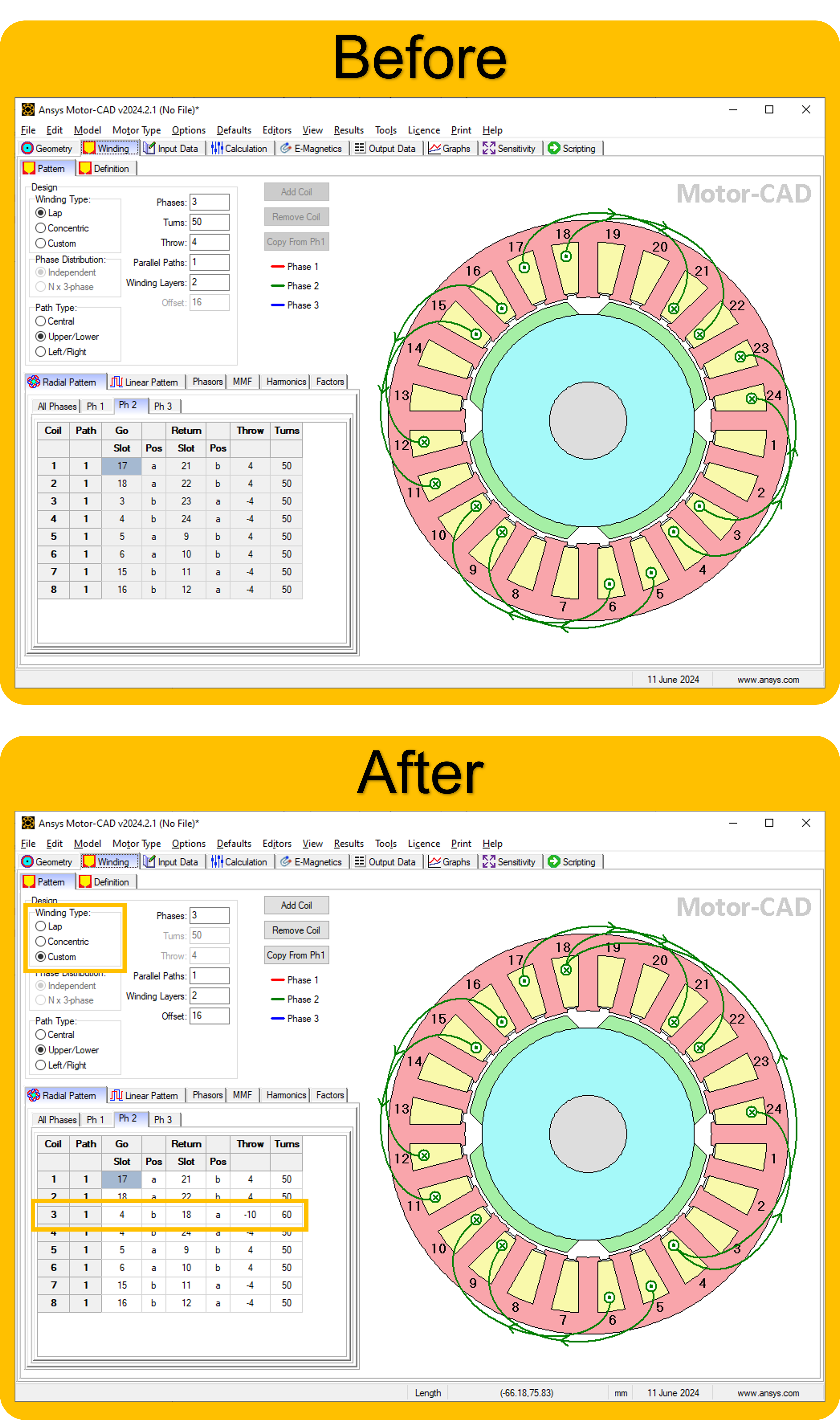This screenshot has width=840, height=1420.
Task: Open Motor Type menu in Before window
Action: pos(136,130)
